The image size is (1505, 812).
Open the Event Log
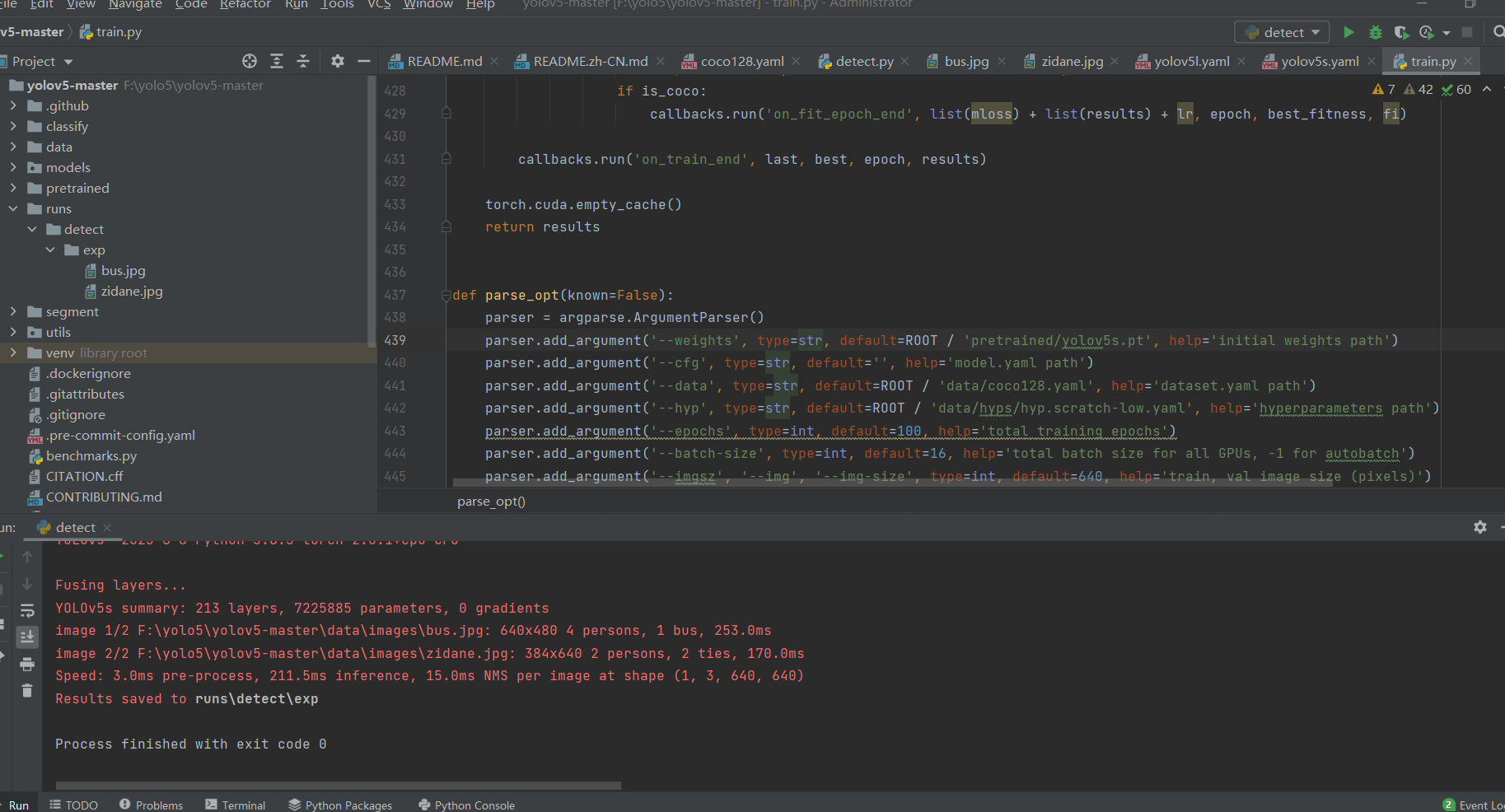pyautogui.click(x=1474, y=805)
